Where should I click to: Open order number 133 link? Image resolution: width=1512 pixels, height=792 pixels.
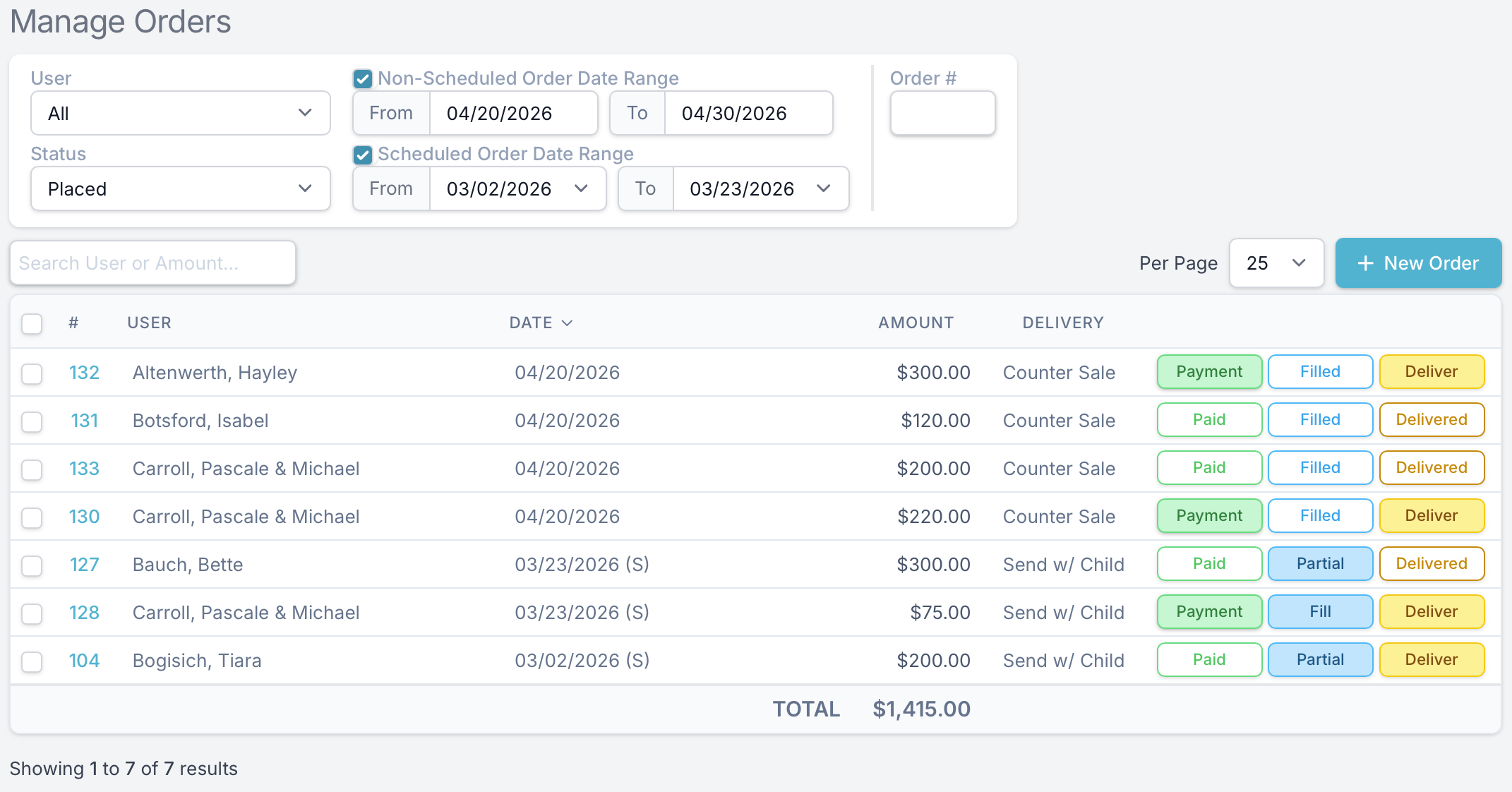coord(84,469)
